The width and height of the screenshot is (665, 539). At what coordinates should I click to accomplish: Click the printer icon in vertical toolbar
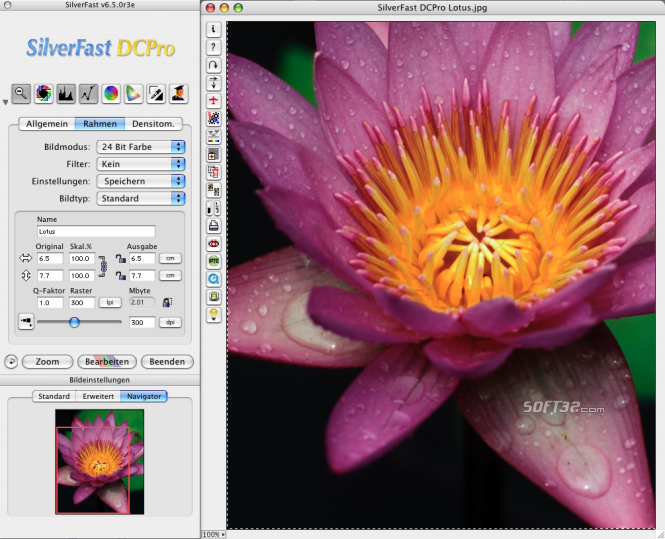[214, 226]
